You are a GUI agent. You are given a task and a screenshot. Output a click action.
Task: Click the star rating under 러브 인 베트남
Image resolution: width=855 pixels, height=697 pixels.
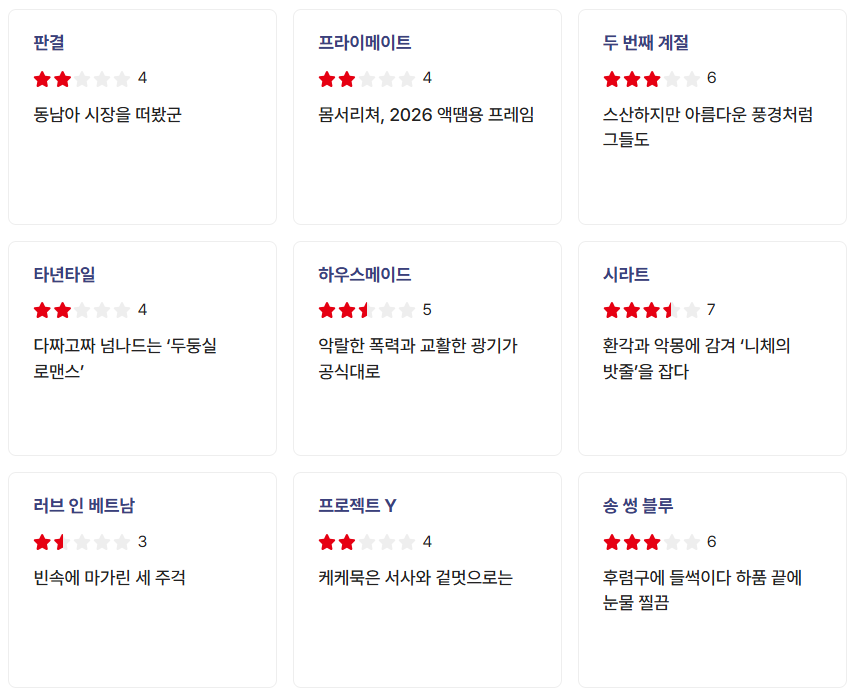[x=82, y=542]
